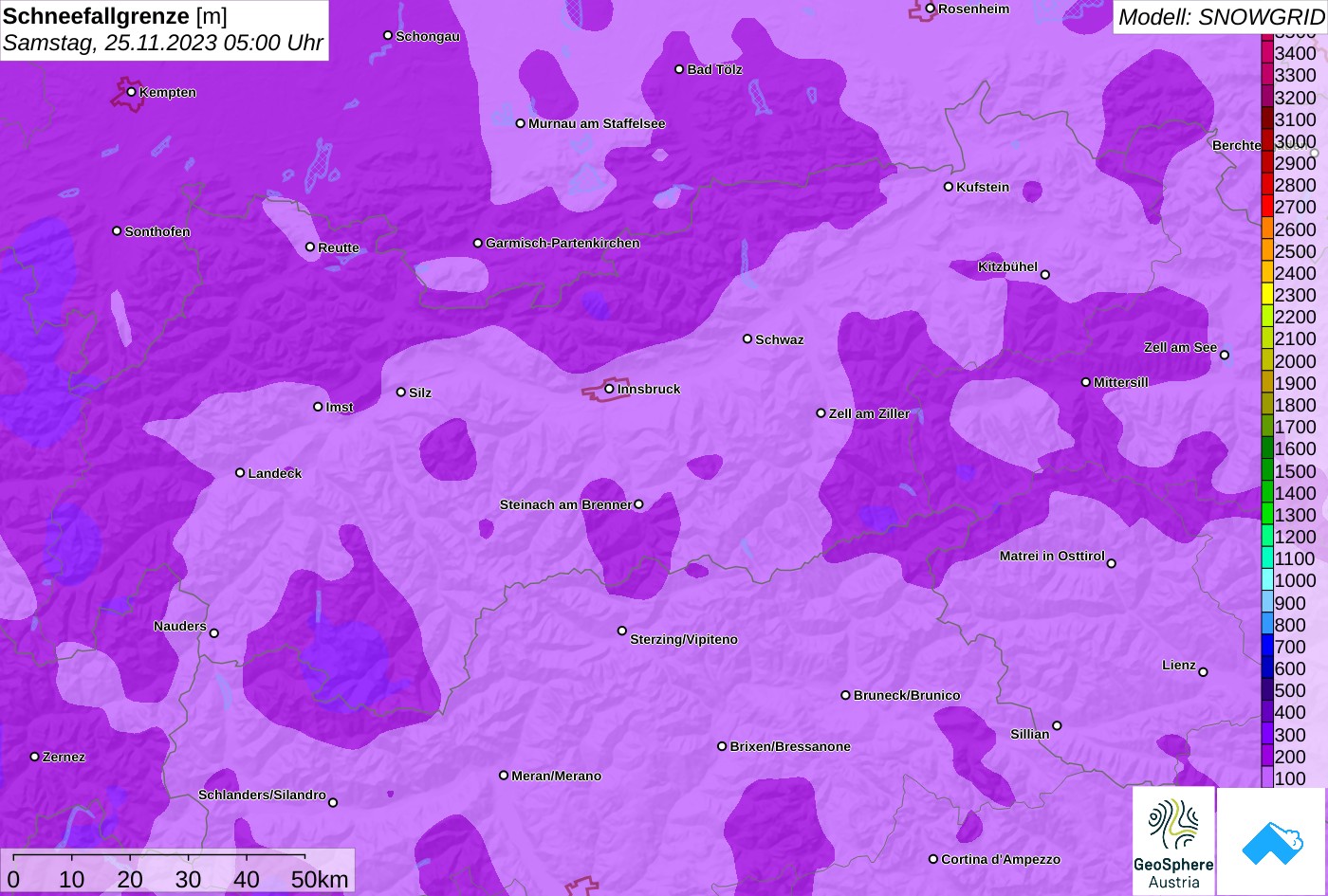Click the Sonthofen label

(x=157, y=231)
